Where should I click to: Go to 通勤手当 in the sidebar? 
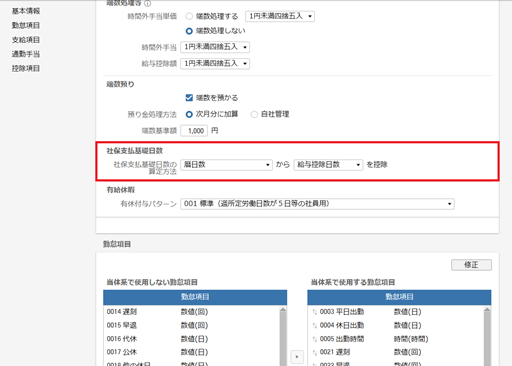tap(26, 54)
